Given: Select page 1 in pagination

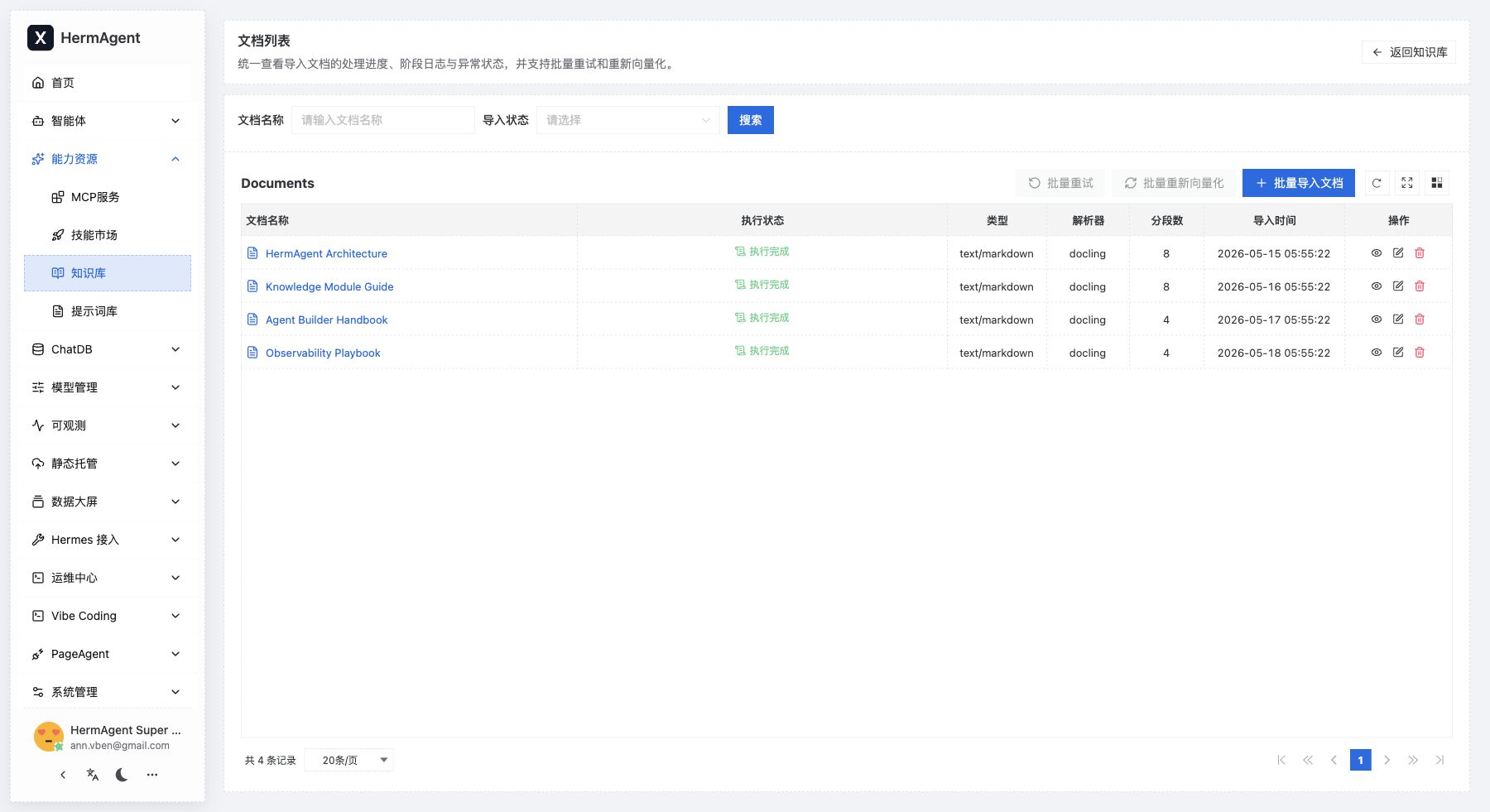Looking at the screenshot, I should [x=1360, y=760].
